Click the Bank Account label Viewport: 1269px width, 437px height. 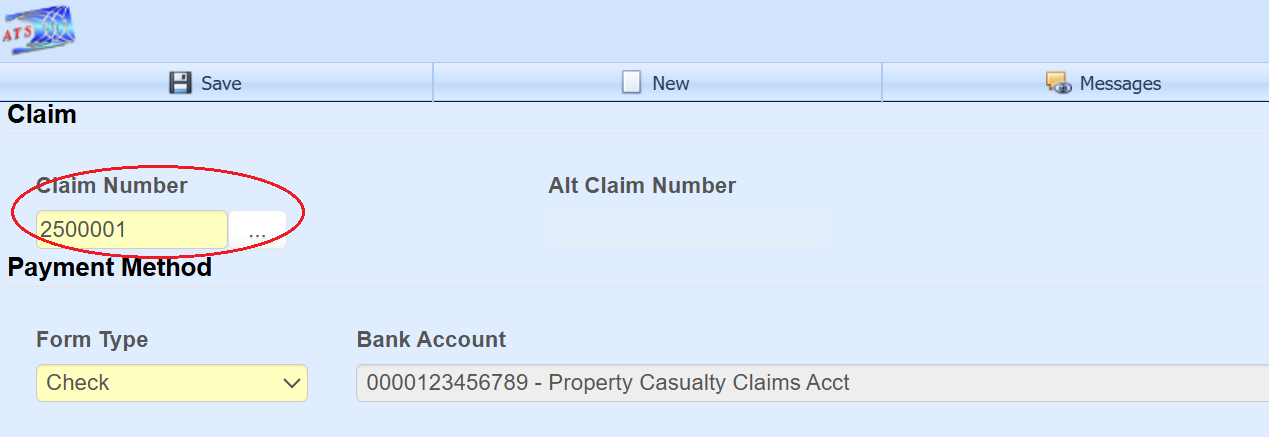click(x=431, y=340)
